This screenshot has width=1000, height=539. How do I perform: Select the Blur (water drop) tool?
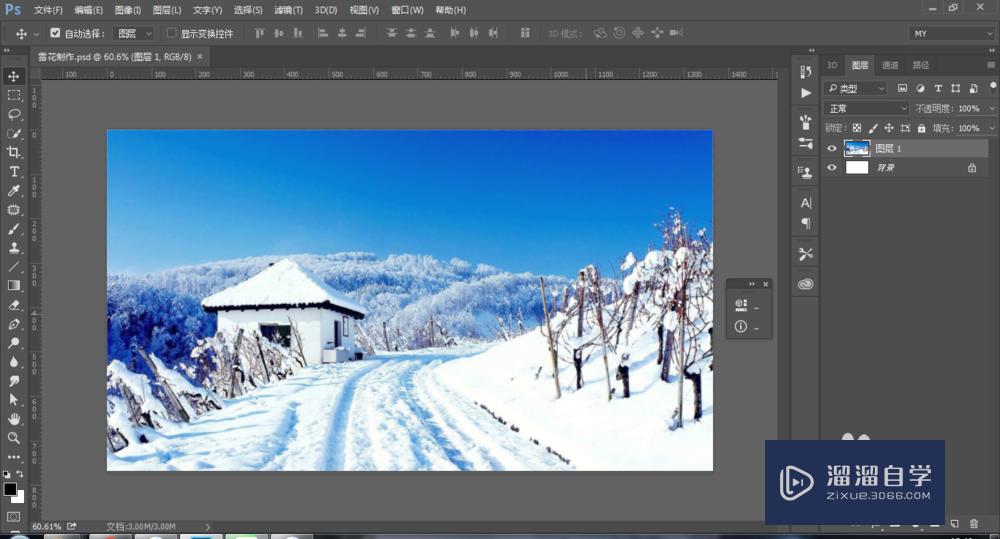pyautogui.click(x=13, y=362)
